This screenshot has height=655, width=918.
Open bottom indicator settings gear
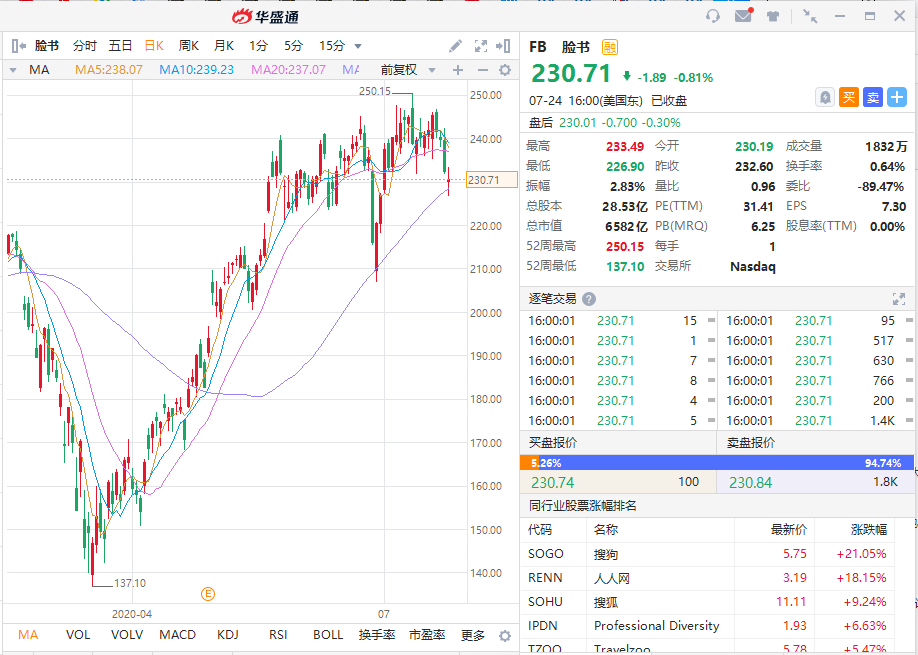click(x=505, y=636)
